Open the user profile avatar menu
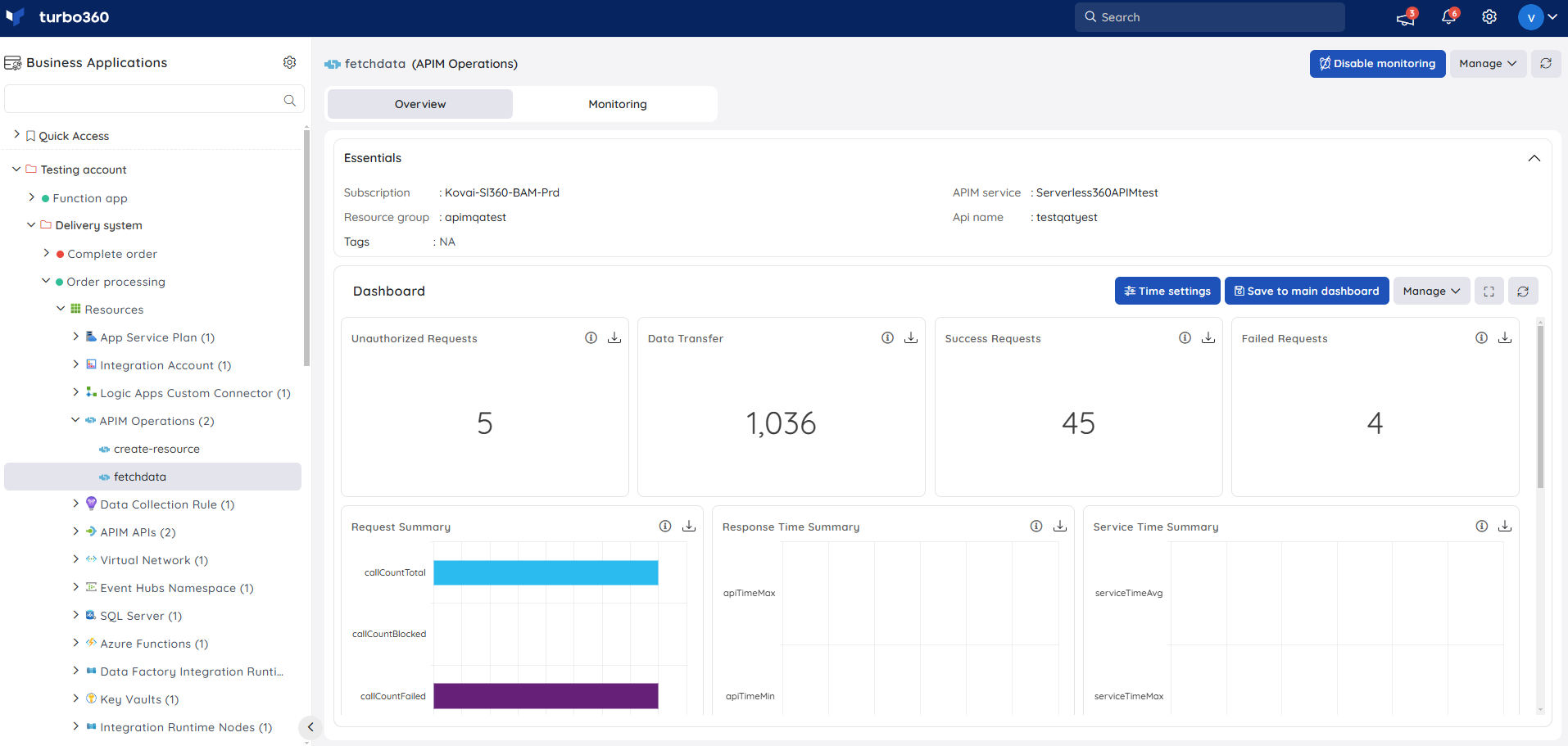 (1537, 17)
